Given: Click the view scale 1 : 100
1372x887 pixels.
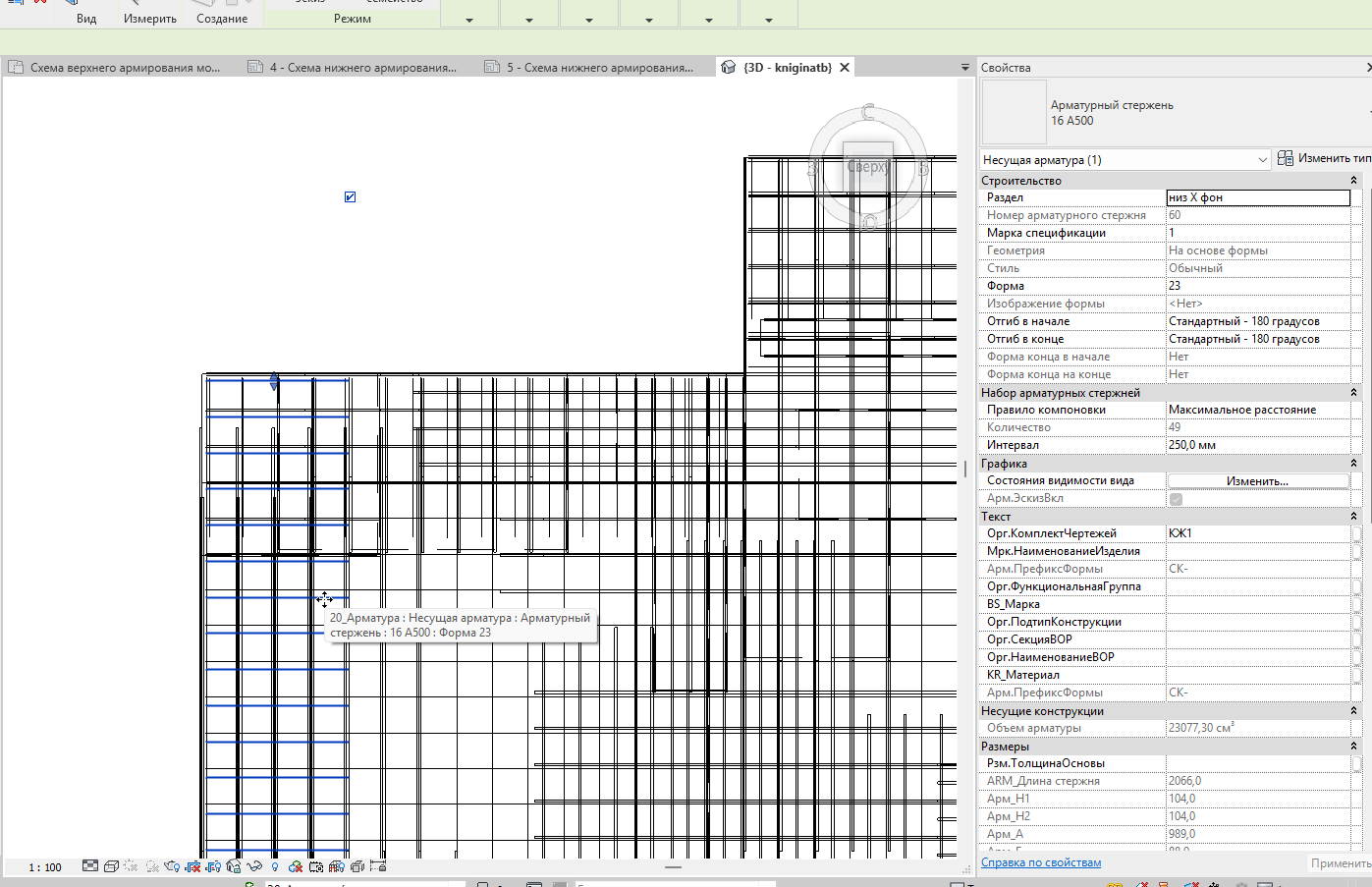Looking at the screenshot, I should click(x=45, y=867).
